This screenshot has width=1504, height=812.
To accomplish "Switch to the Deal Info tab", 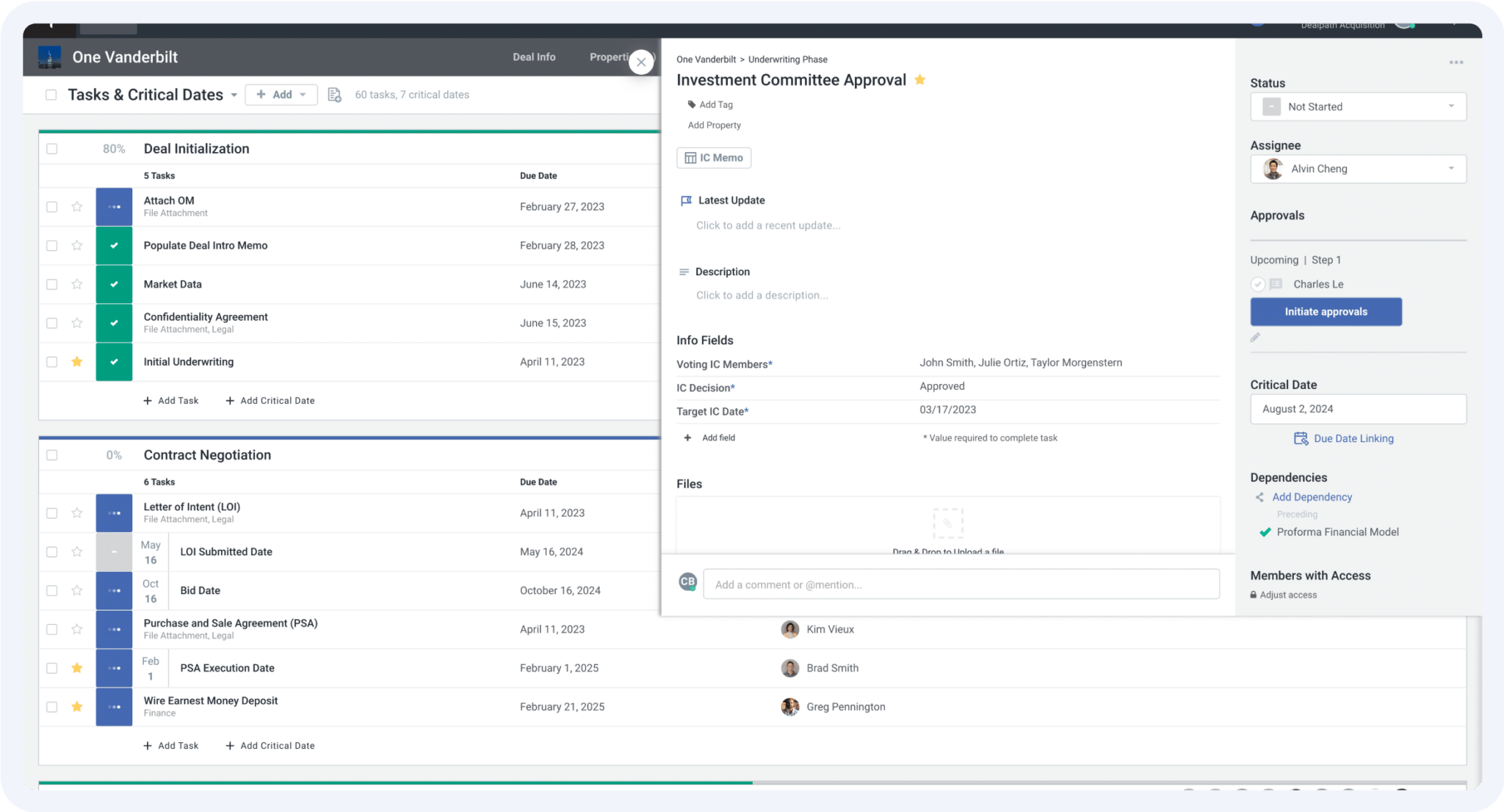I will click(534, 57).
